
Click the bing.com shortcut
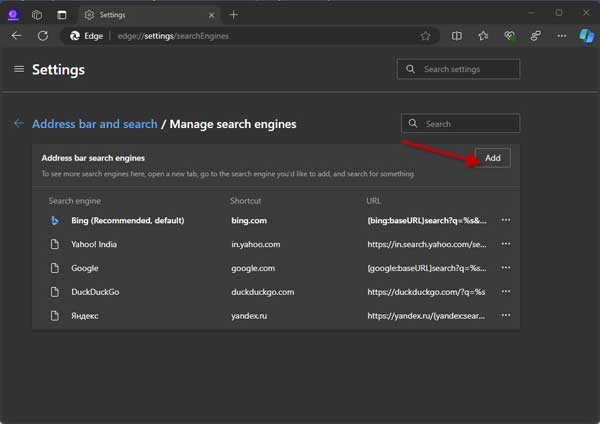[x=249, y=220]
